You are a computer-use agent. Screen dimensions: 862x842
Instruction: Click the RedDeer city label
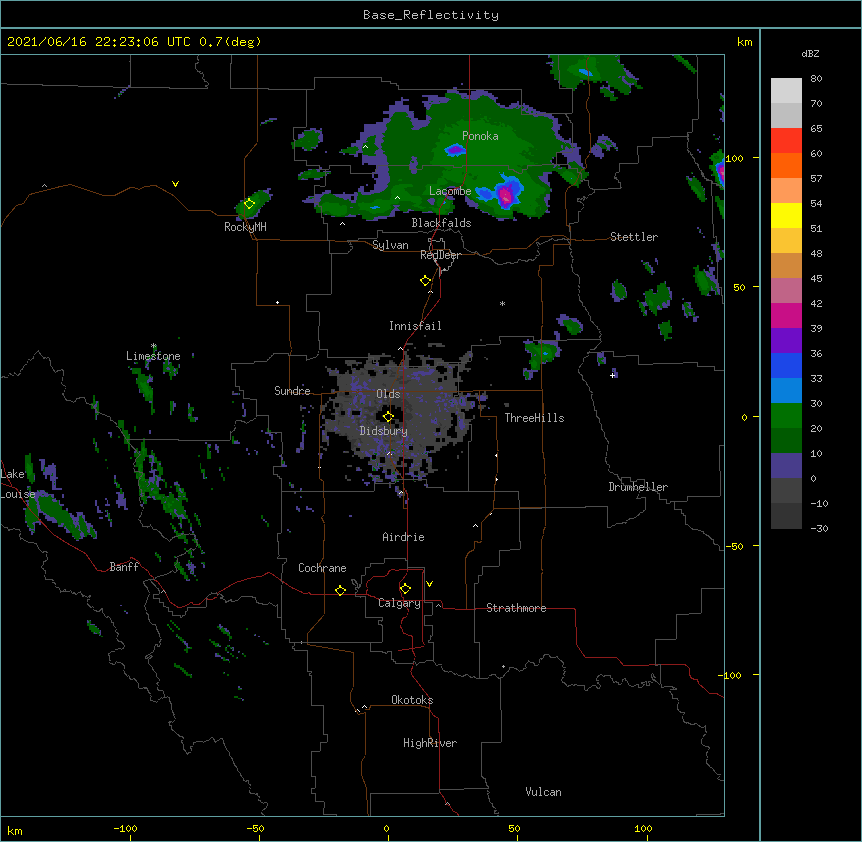pyautogui.click(x=440, y=255)
